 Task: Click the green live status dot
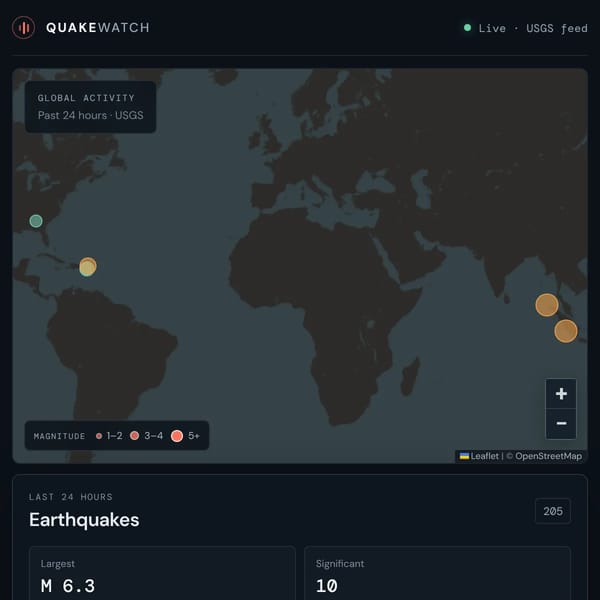(467, 28)
